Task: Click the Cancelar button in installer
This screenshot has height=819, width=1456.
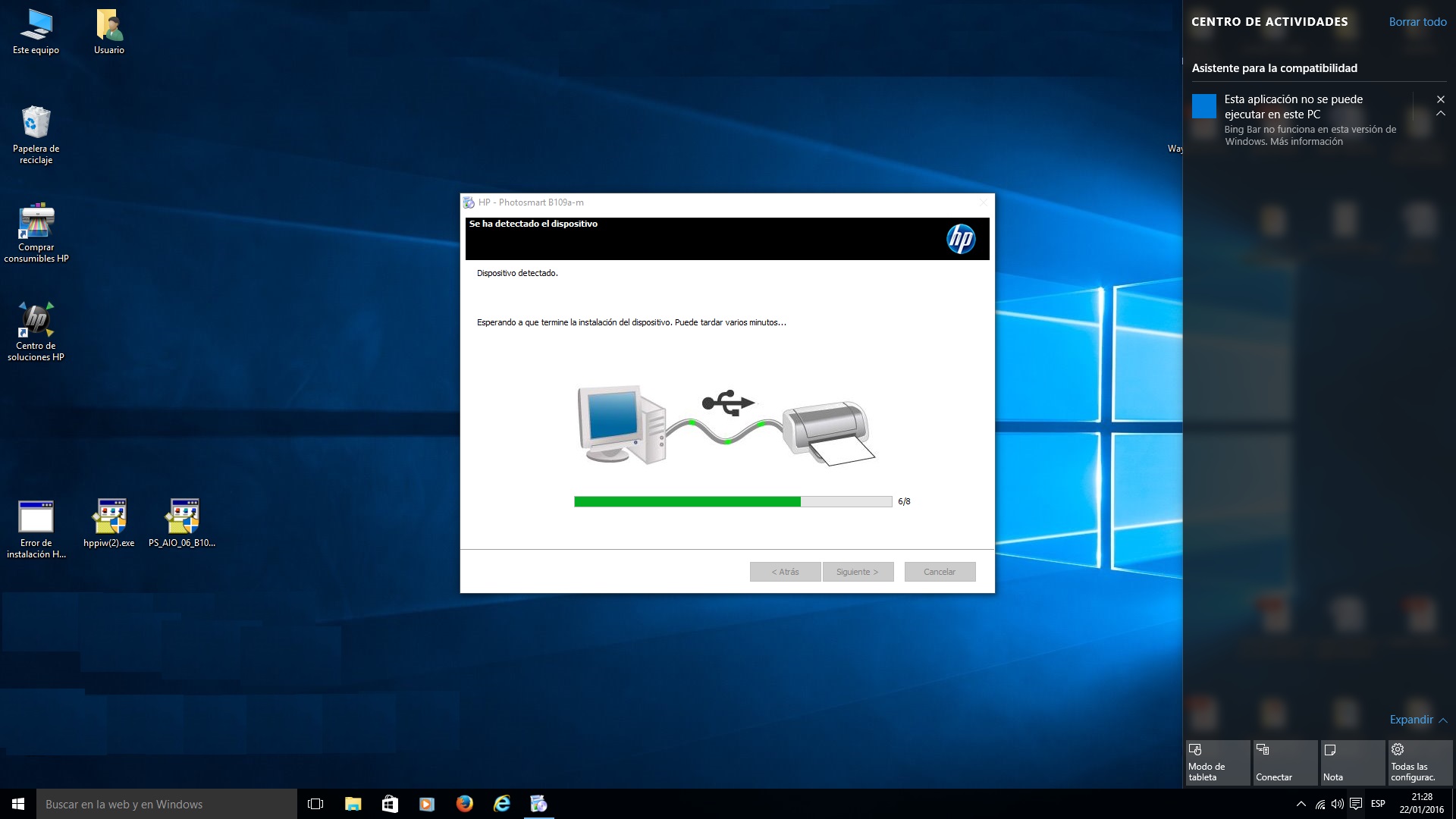Action: [x=940, y=572]
